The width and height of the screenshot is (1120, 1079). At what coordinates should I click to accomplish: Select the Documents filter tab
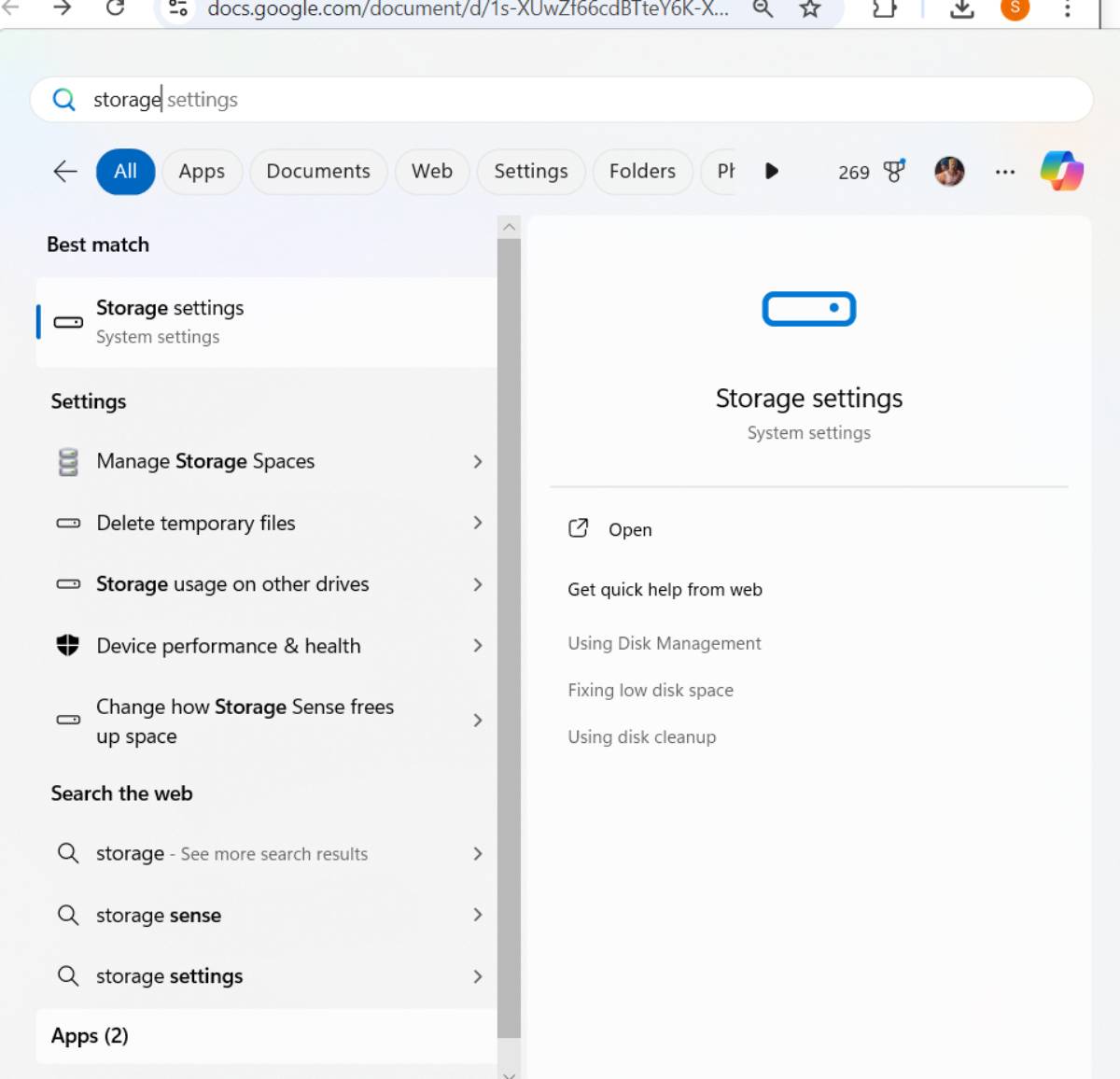coord(318,172)
